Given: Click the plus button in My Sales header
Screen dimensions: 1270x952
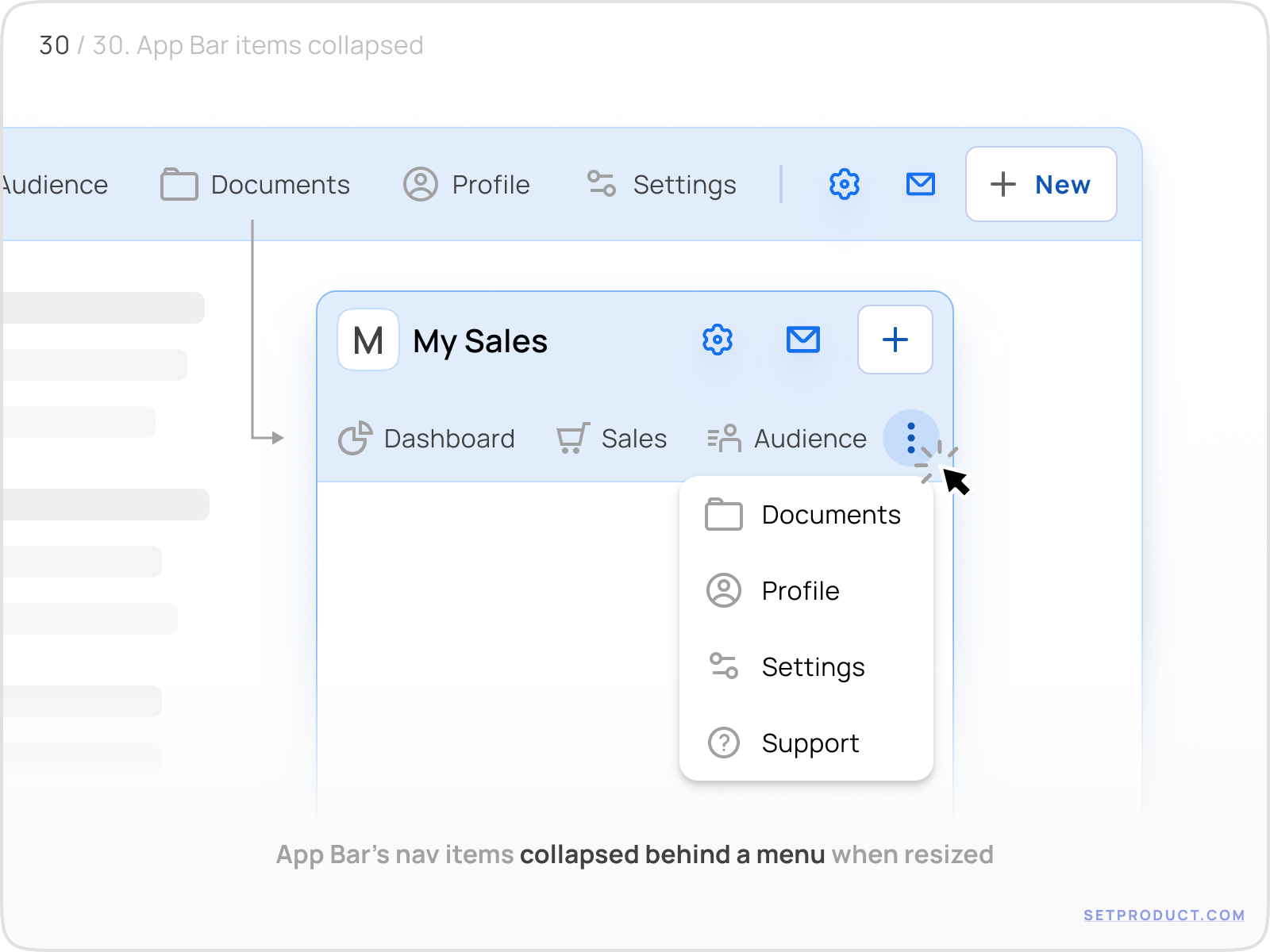Looking at the screenshot, I should pyautogui.click(x=895, y=340).
